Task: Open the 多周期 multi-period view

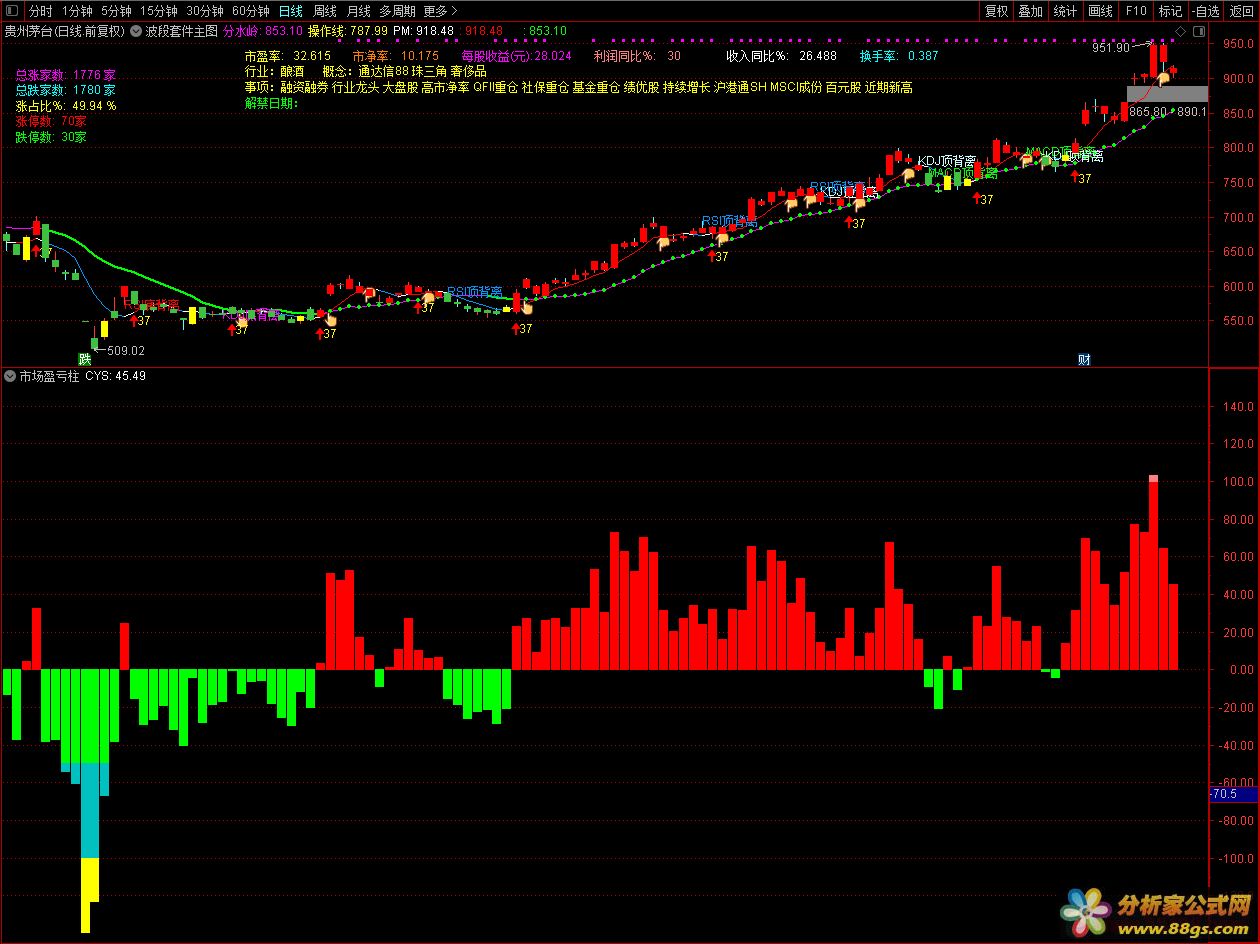Action: 397,11
